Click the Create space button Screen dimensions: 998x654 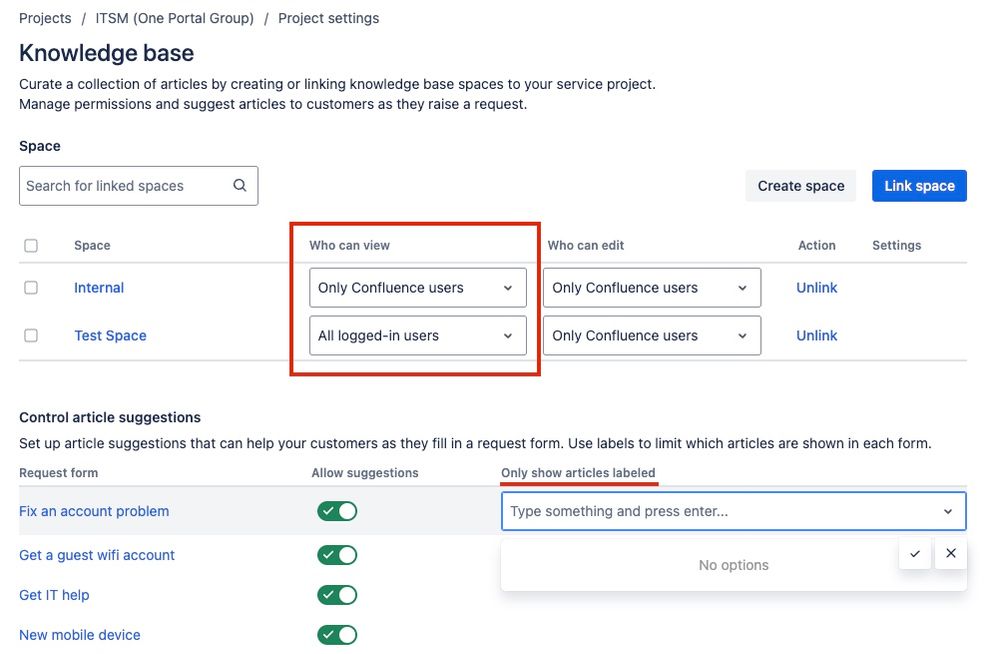click(800, 186)
